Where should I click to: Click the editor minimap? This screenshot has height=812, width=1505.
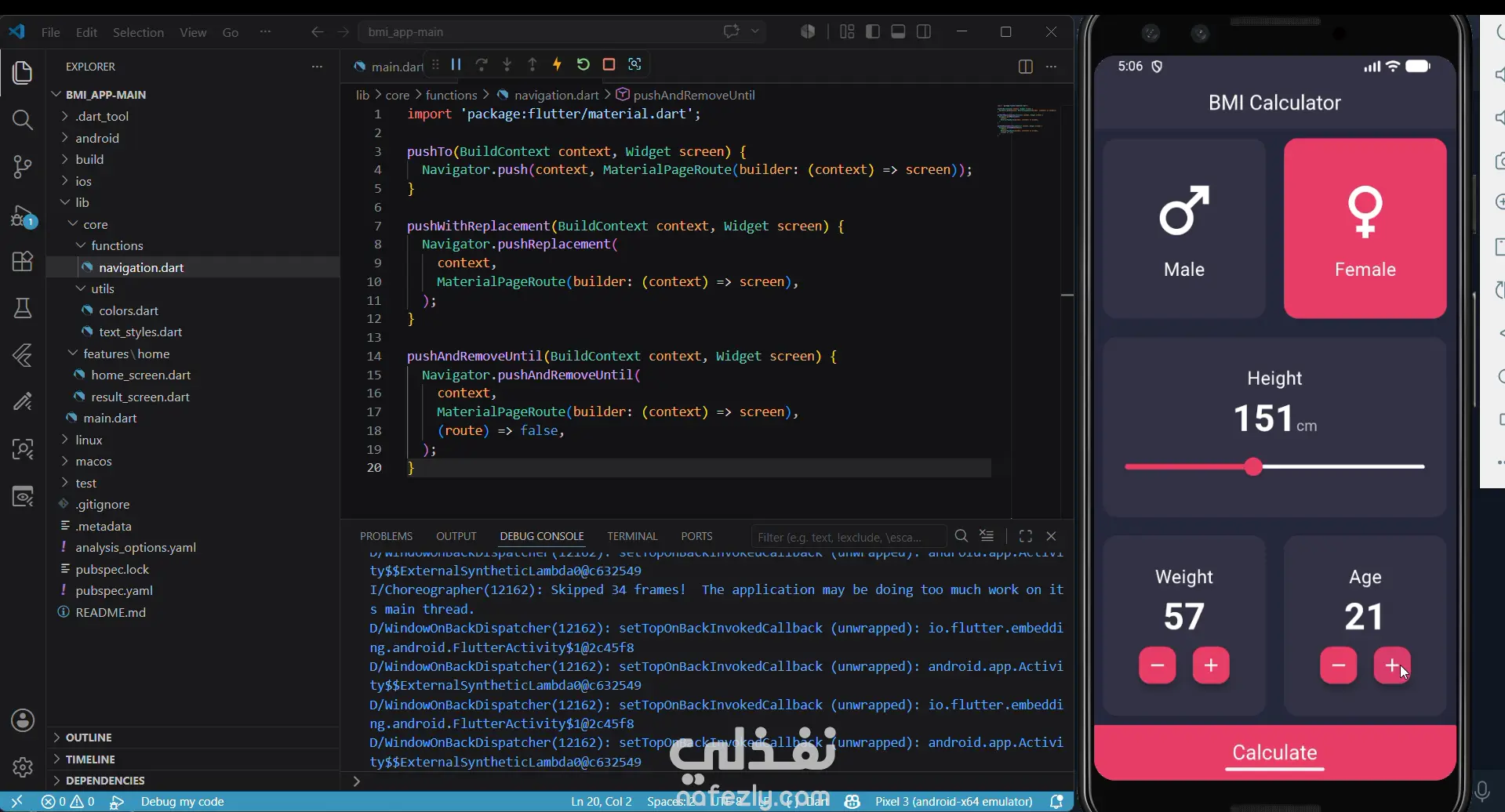click(x=1027, y=121)
